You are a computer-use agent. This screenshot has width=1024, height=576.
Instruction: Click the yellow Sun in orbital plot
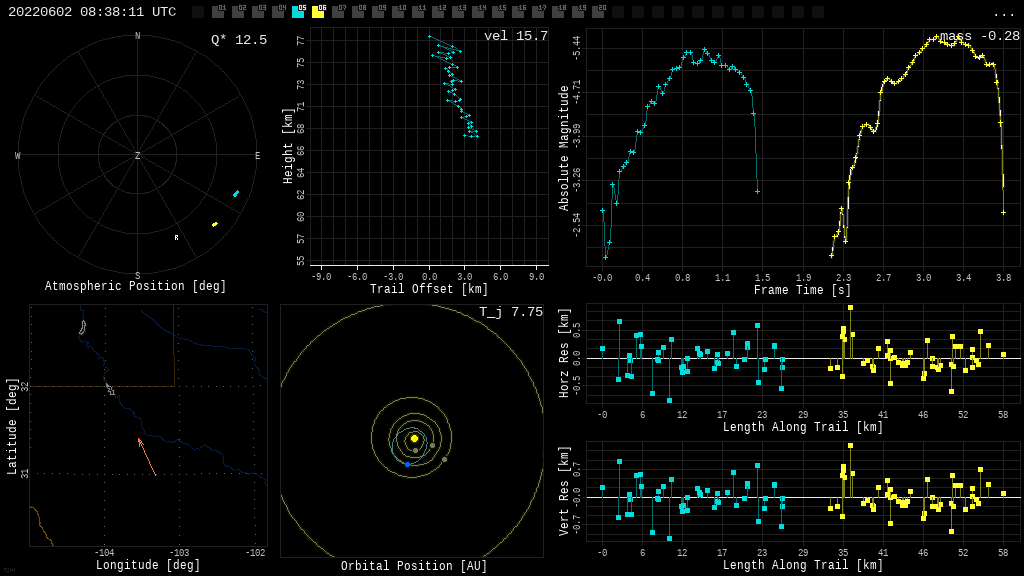pyautogui.click(x=414, y=438)
